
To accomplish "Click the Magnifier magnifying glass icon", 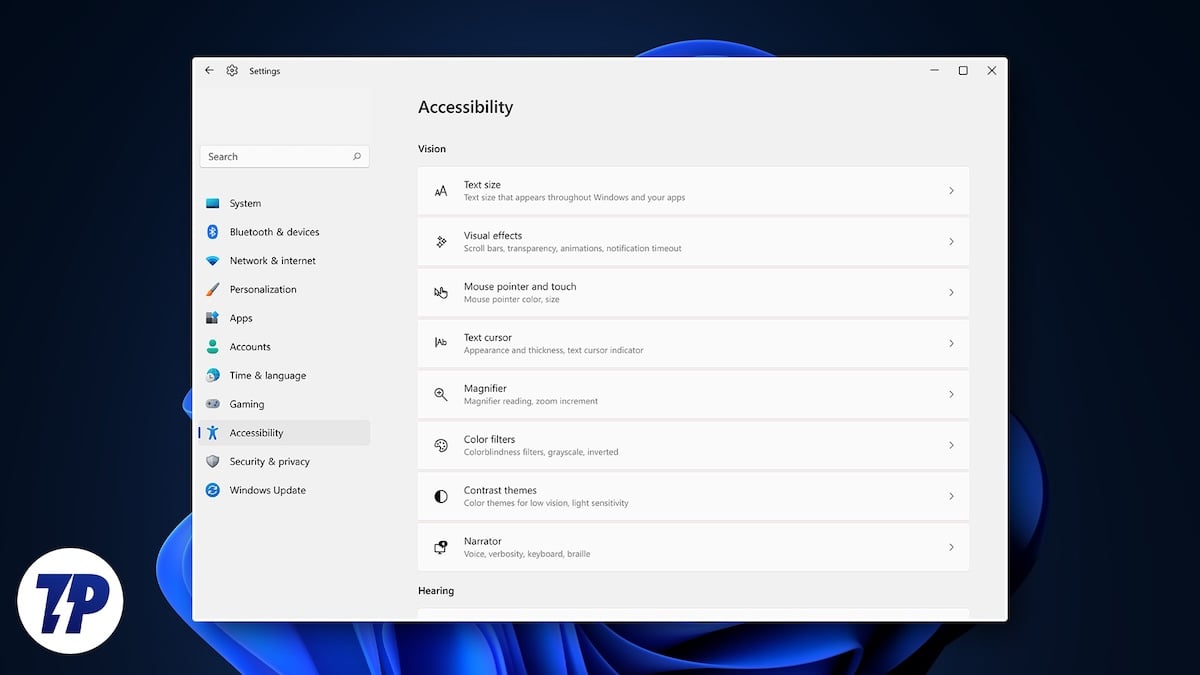I will (441, 394).
